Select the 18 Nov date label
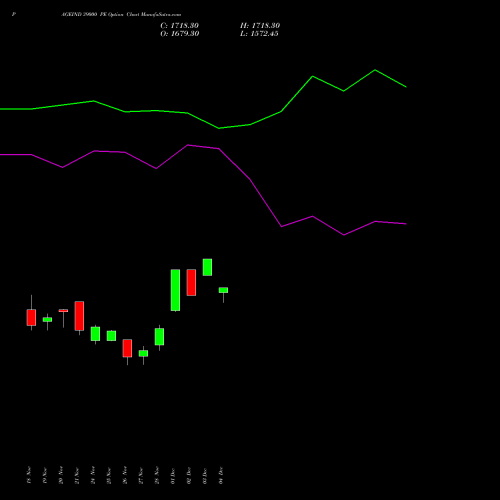Viewport: 500px width, 500px height. 29,475
